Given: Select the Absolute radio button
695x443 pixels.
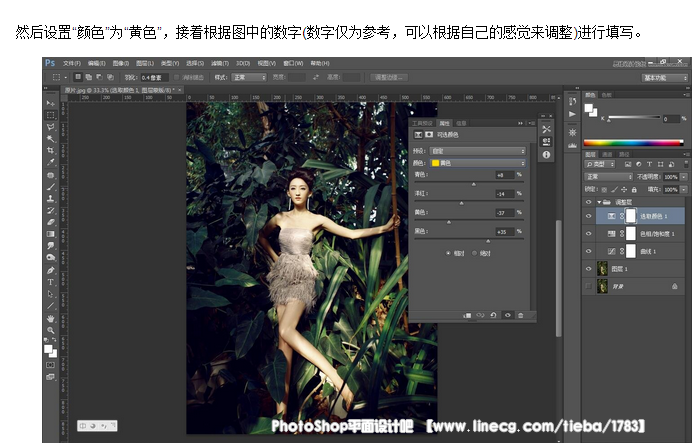Looking at the screenshot, I should [x=474, y=253].
